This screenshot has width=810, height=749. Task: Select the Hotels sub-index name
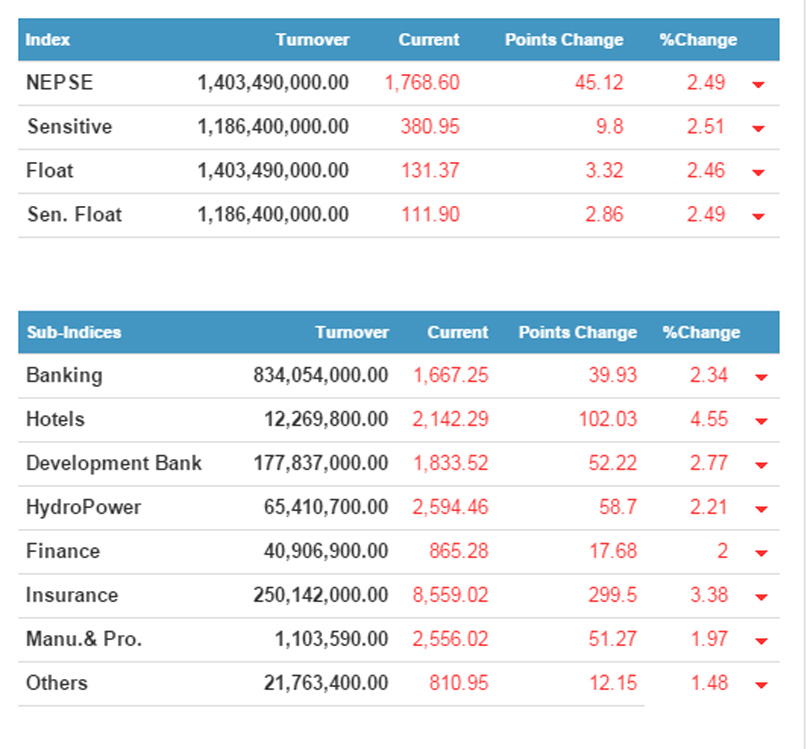coord(55,419)
